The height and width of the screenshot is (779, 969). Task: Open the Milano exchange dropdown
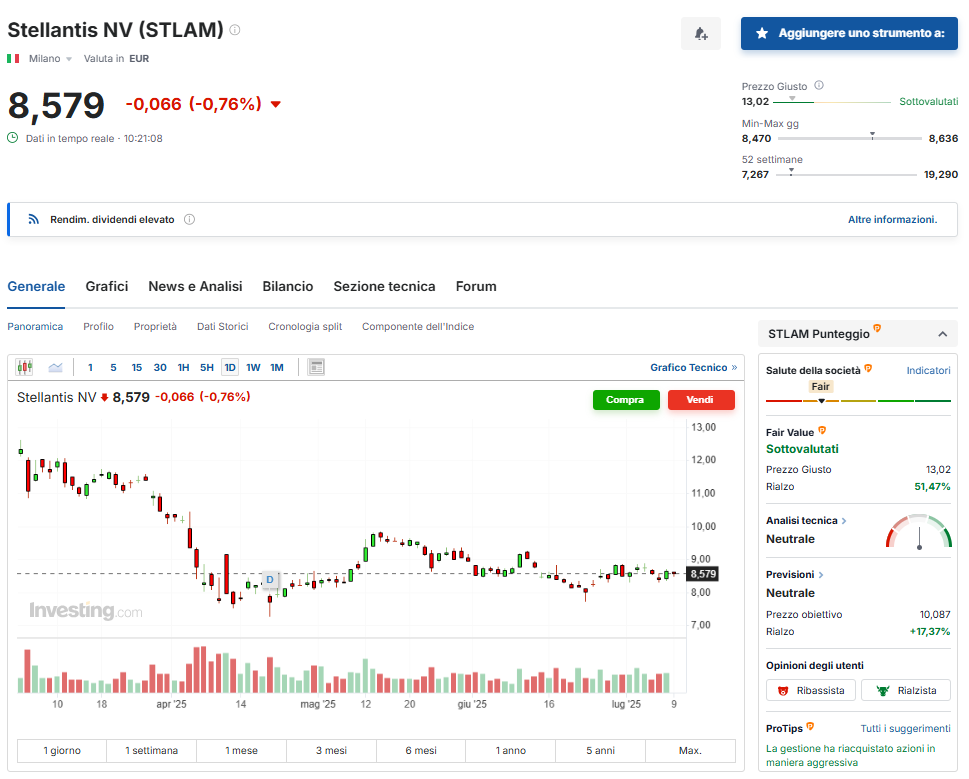pyautogui.click(x=51, y=59)
